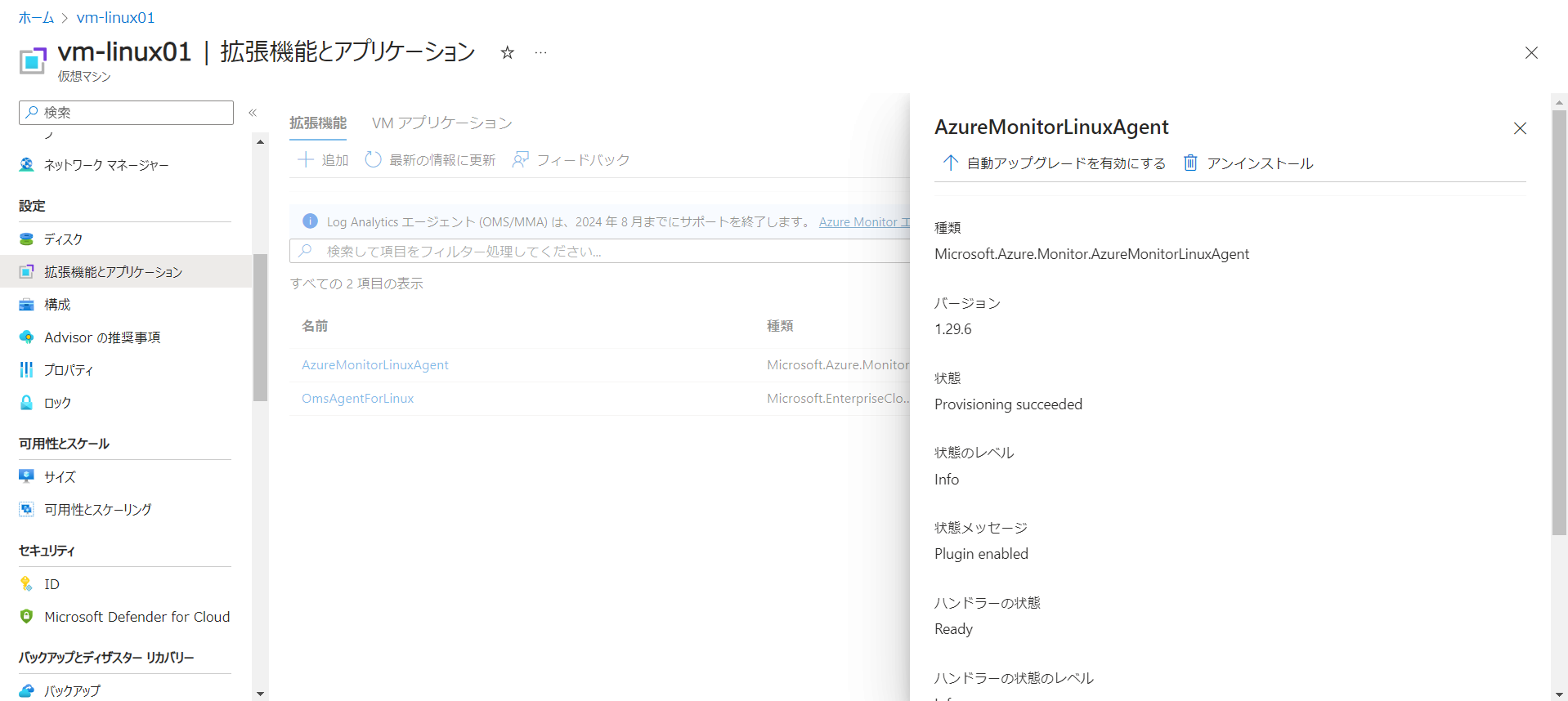Collapse the sidebar with double chevron
Screen dimensions: 1568x701
[253, 113]
